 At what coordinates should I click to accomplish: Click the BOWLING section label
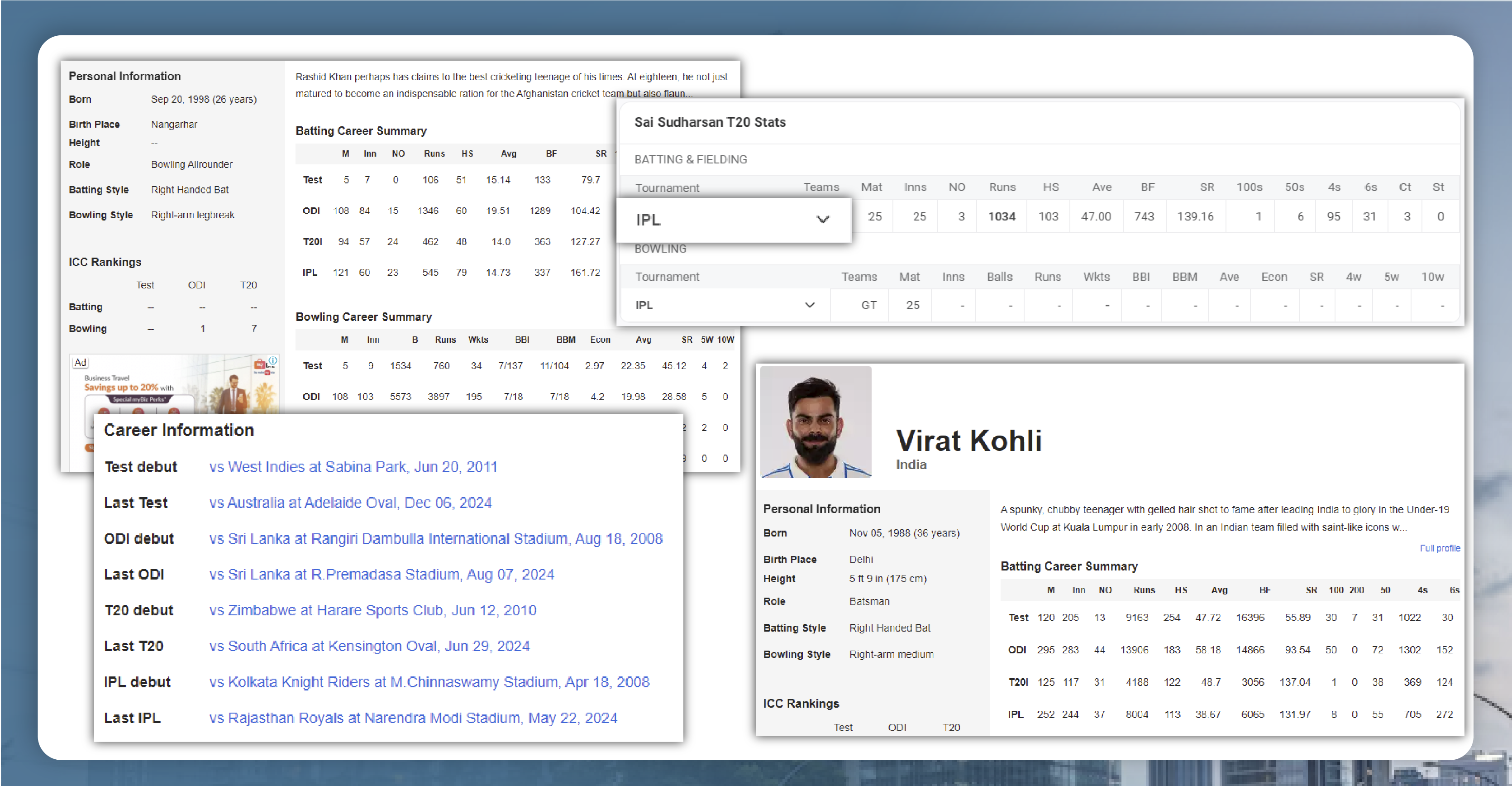point(660,248)
